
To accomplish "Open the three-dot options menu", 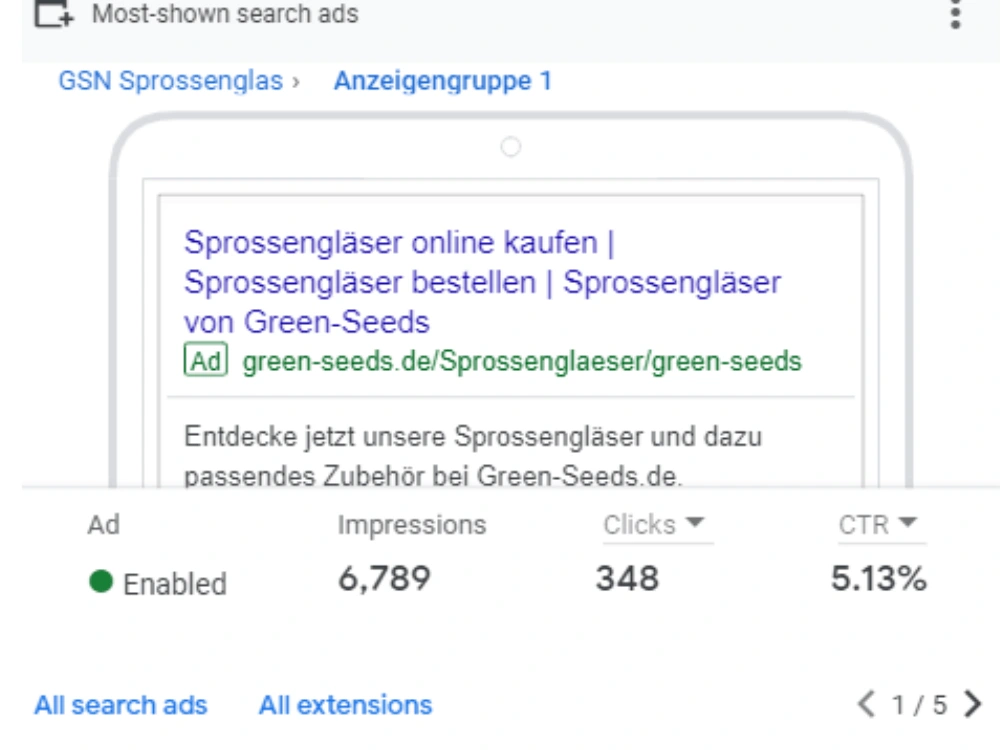I will pyautogui.click(x=955, y=14).
